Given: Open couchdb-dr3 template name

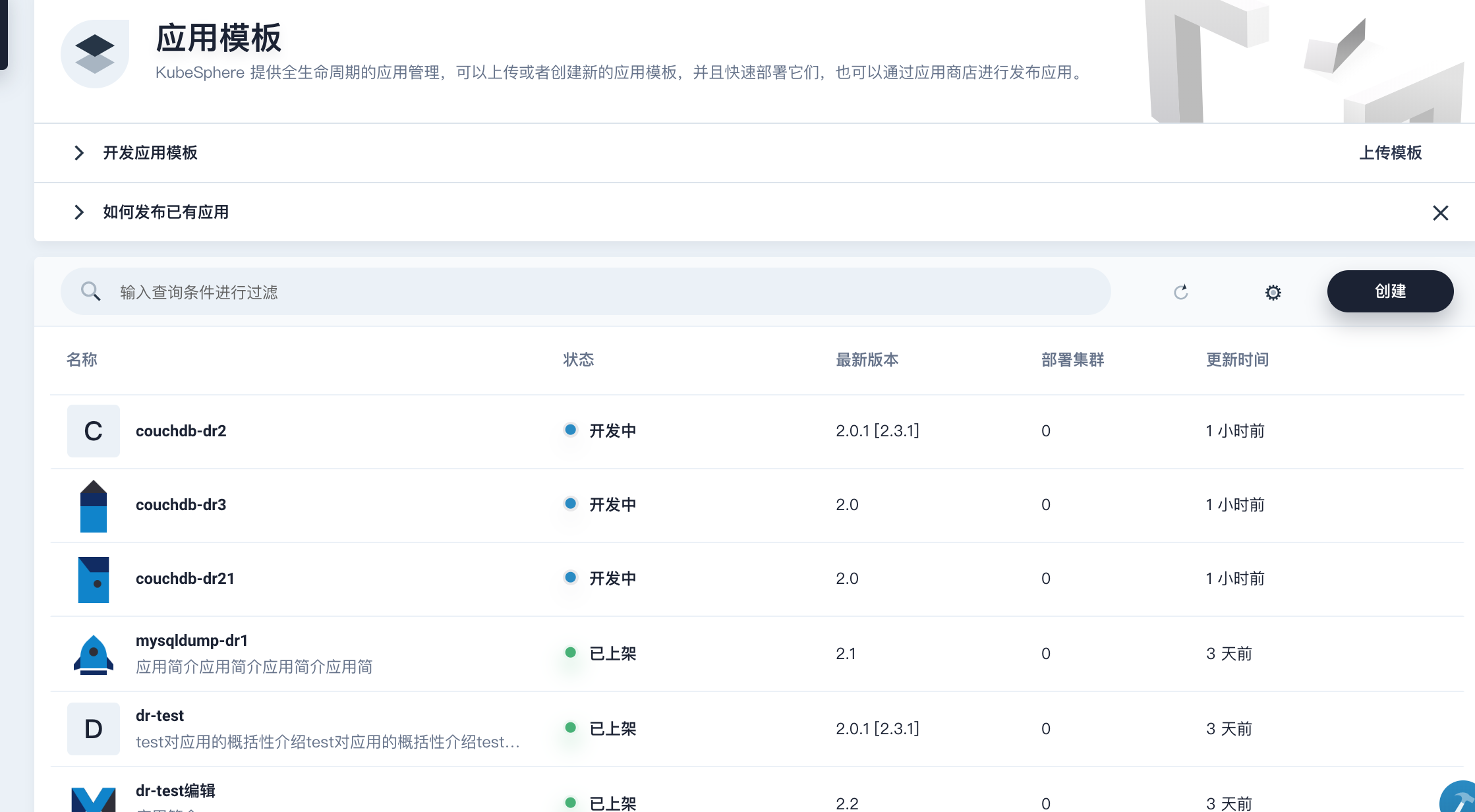Looking at the screenshot, I should tap(181, 505).
